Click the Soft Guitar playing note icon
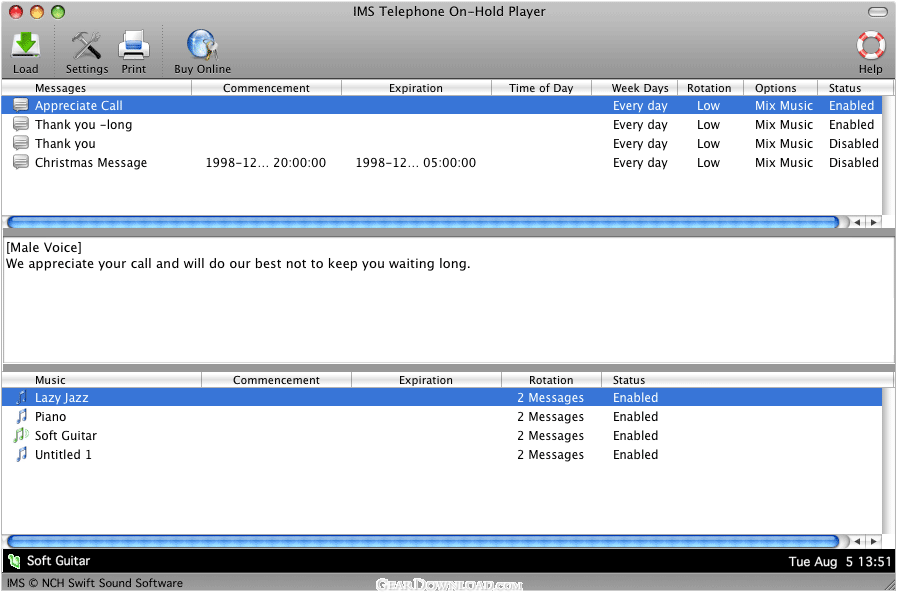 [21, 435]
